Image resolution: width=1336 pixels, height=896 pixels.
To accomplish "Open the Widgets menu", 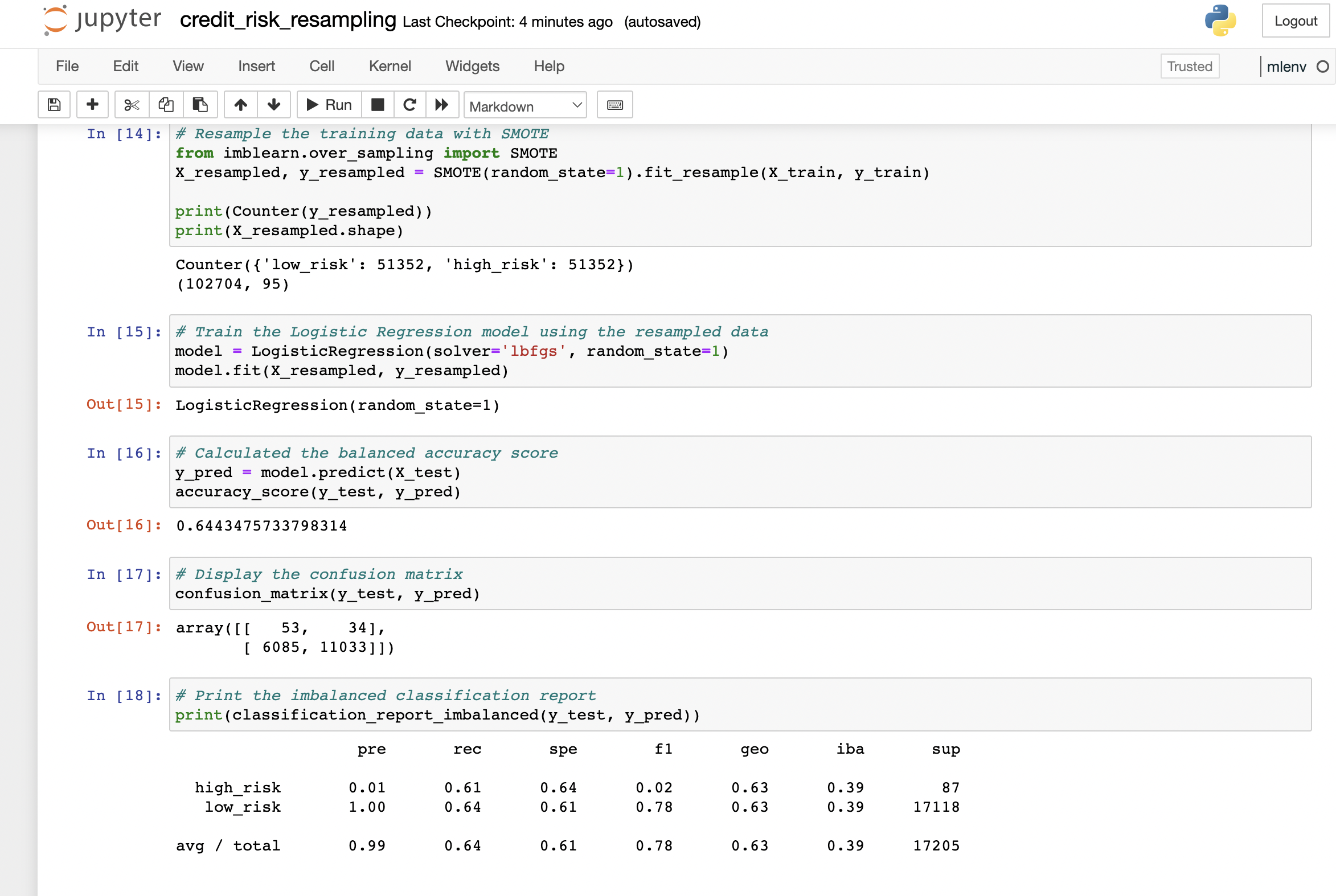I will pos(472,66).
